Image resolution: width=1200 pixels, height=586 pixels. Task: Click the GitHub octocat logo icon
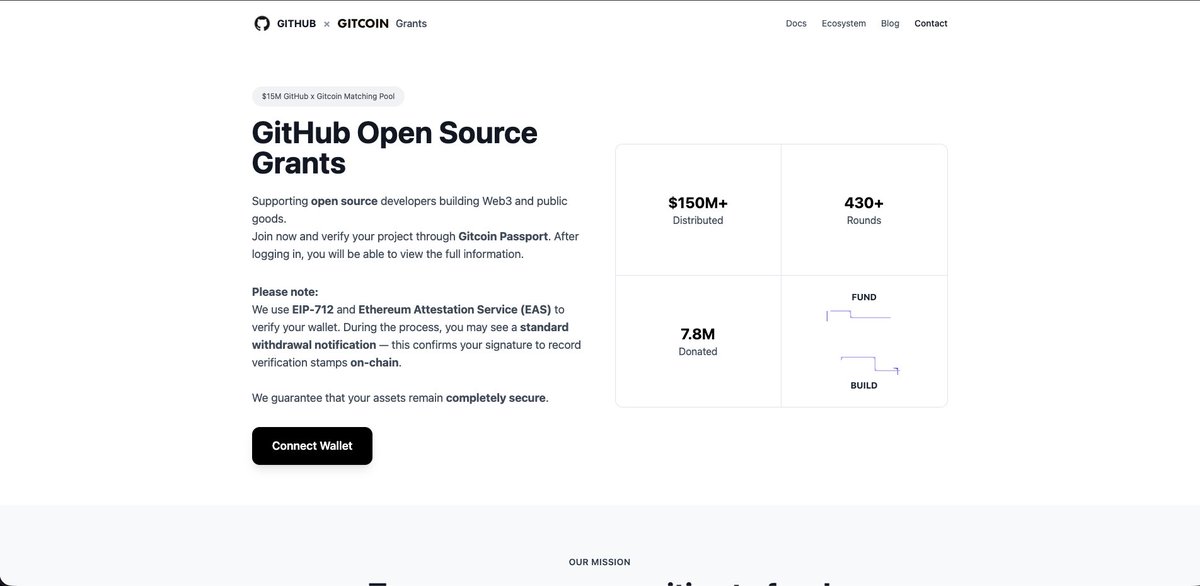point(262,23)
